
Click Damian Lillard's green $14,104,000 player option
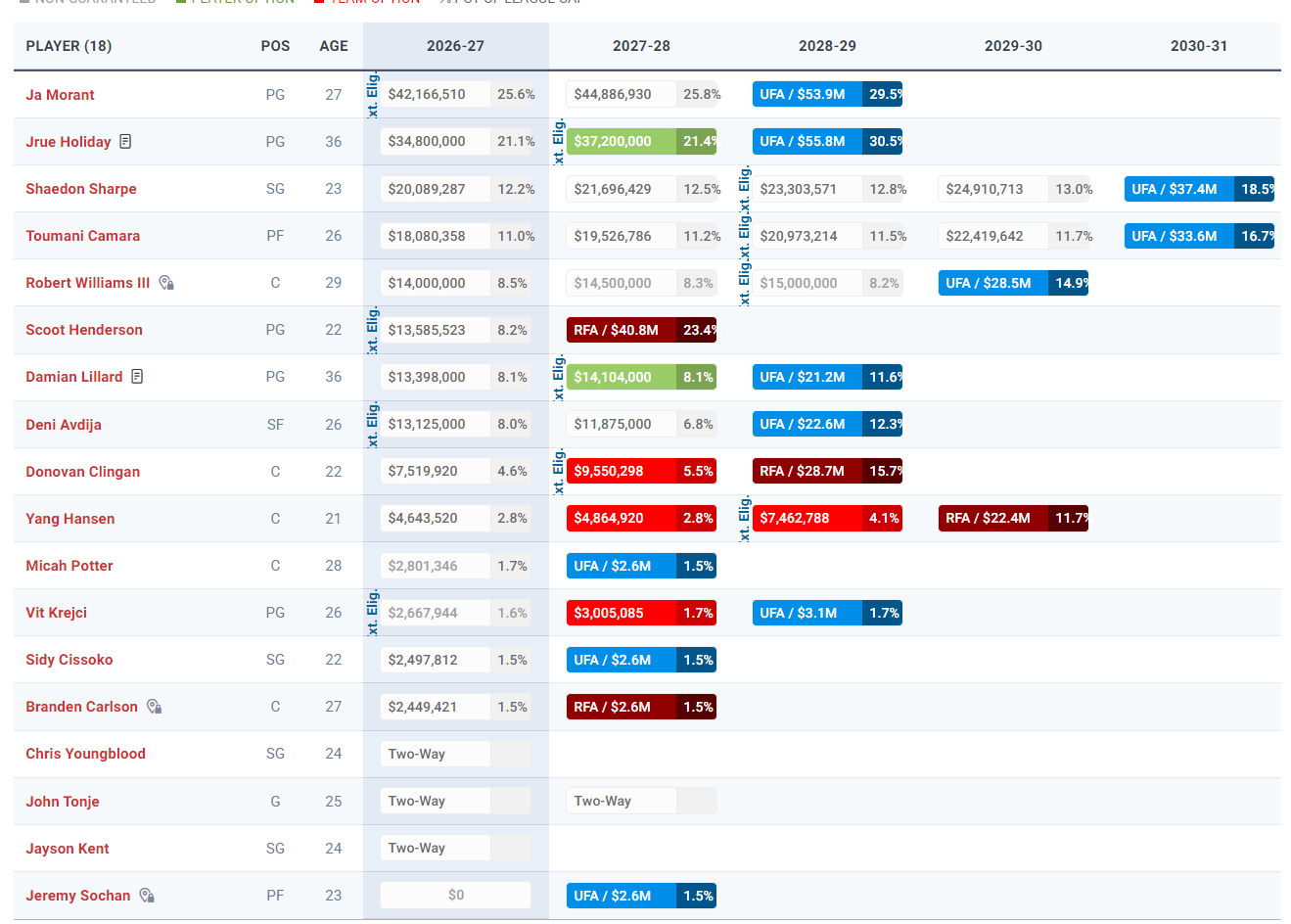[x=642, y=377]
